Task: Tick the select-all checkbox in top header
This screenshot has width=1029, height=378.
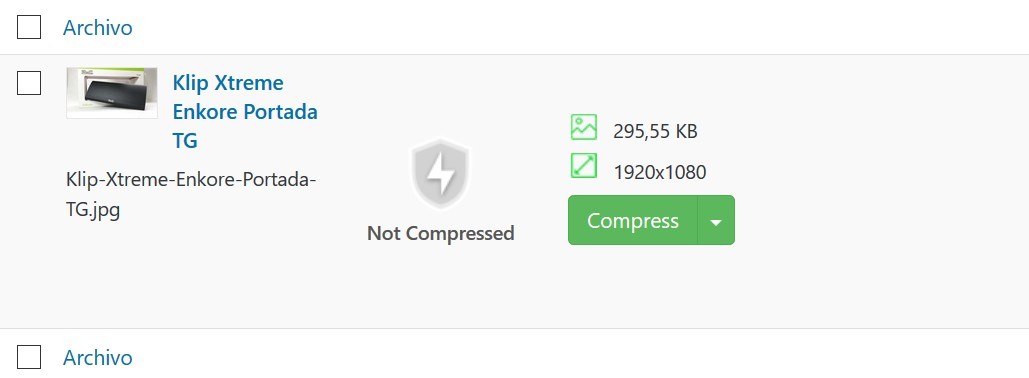Action: click(x=29, y=28)
